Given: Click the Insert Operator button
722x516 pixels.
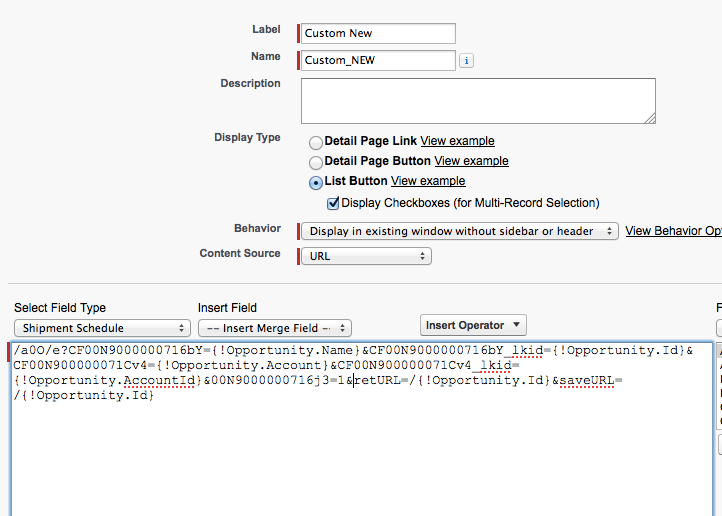Looking at the screenshot, I should pyautogui.click(x=473, y=325).
